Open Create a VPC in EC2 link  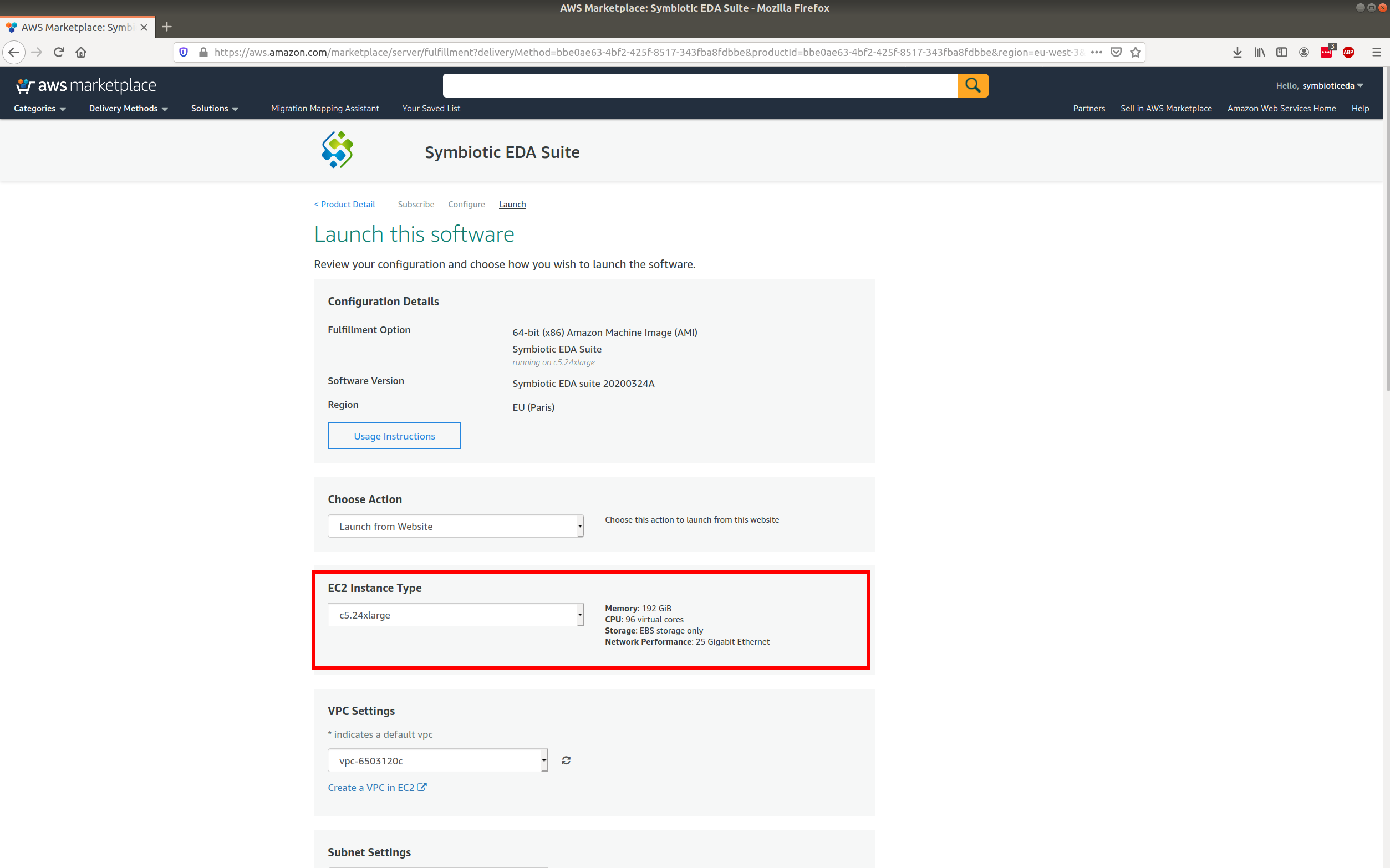(x=377, y=788)
